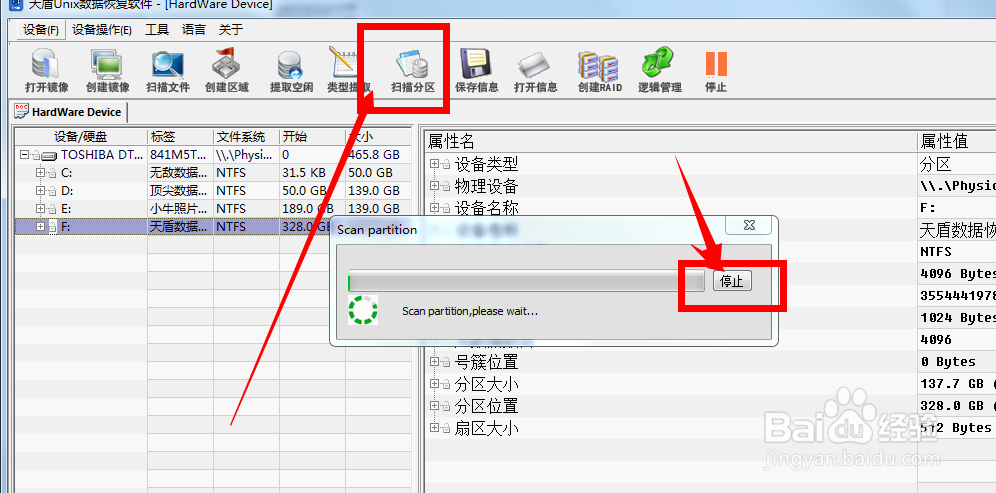Click the Scan partition,please wait text

(x=470, y=312)
